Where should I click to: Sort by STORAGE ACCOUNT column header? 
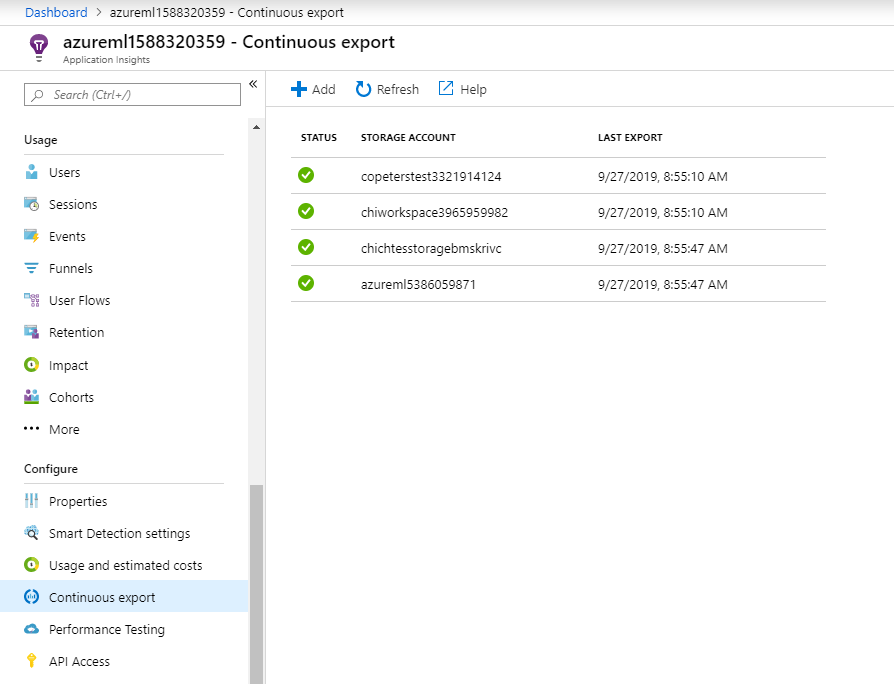[x=408, y=137]
